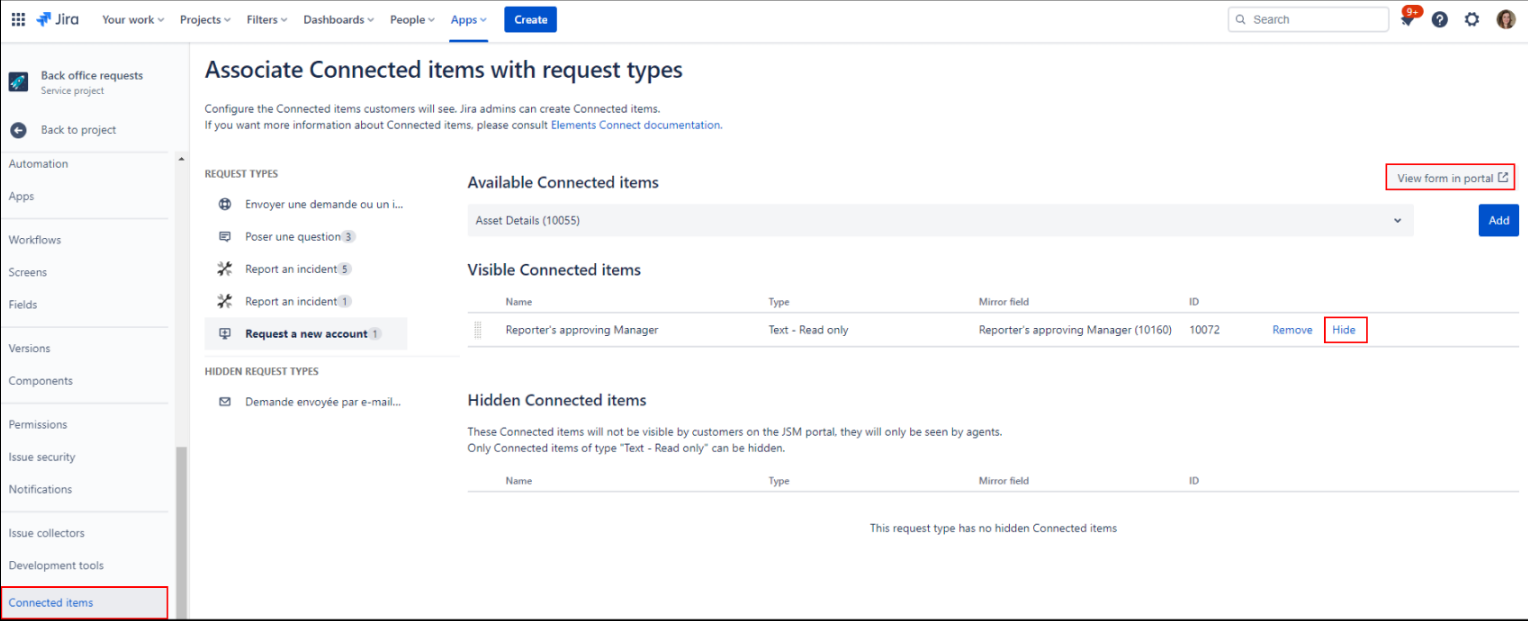Click the Search input field
The image size is (1528, 621).
click(1308, 19)
